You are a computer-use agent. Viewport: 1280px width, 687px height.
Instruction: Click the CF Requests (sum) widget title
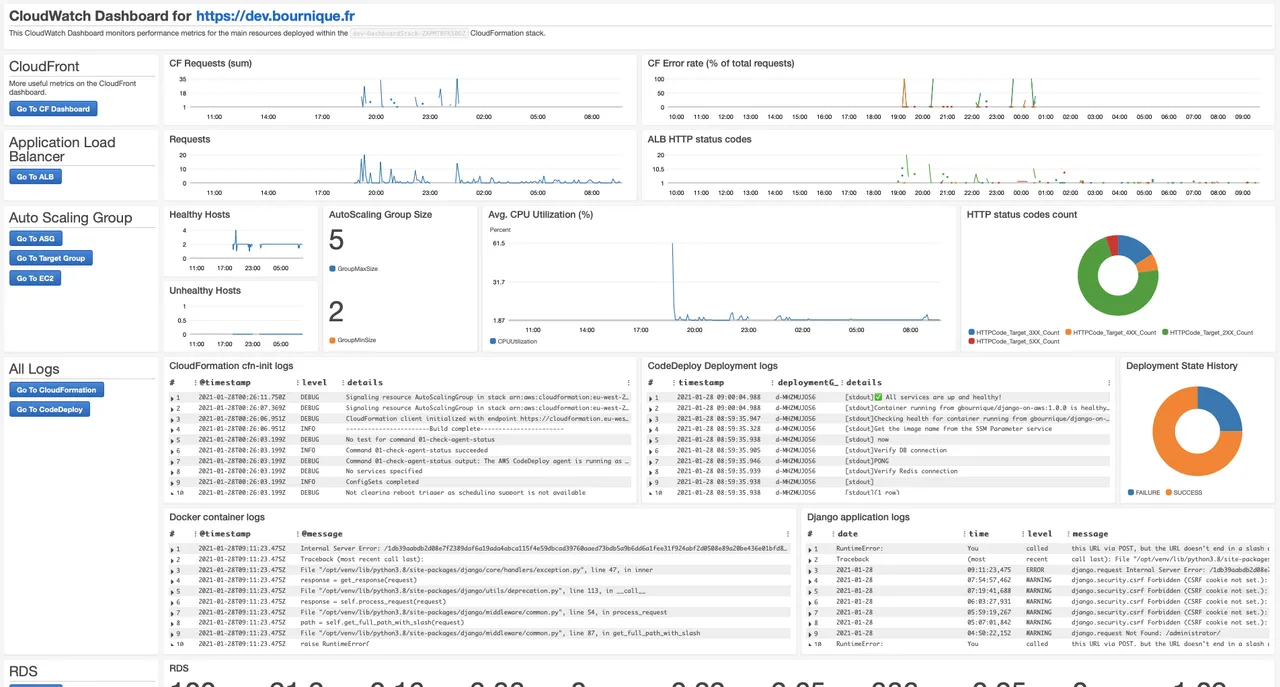(210, 63)
